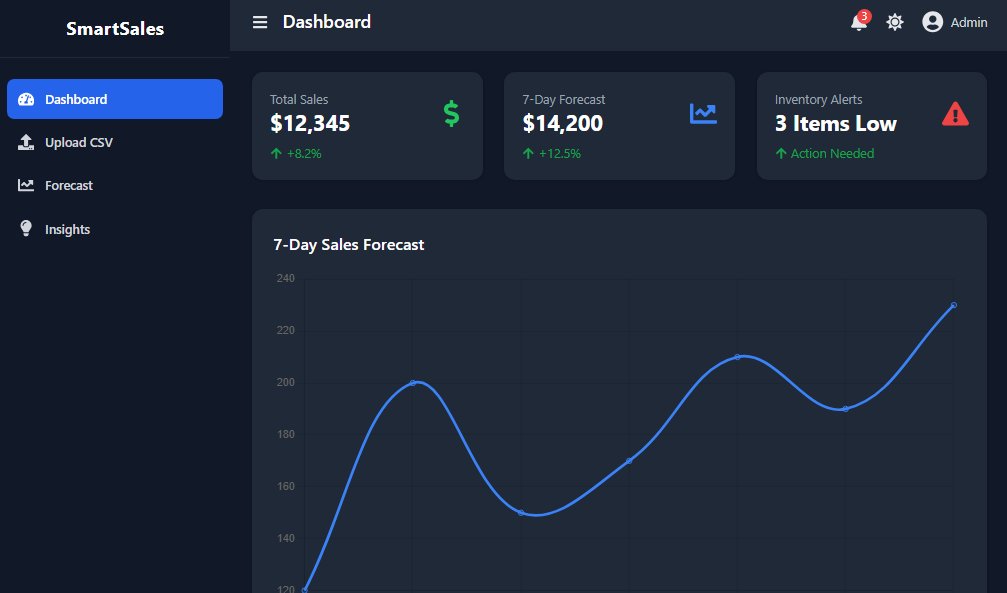Viewport: 1007px width, 593px height.
Task: Toggle the sidebar using the hamburger menu
Action: (259, 22)
